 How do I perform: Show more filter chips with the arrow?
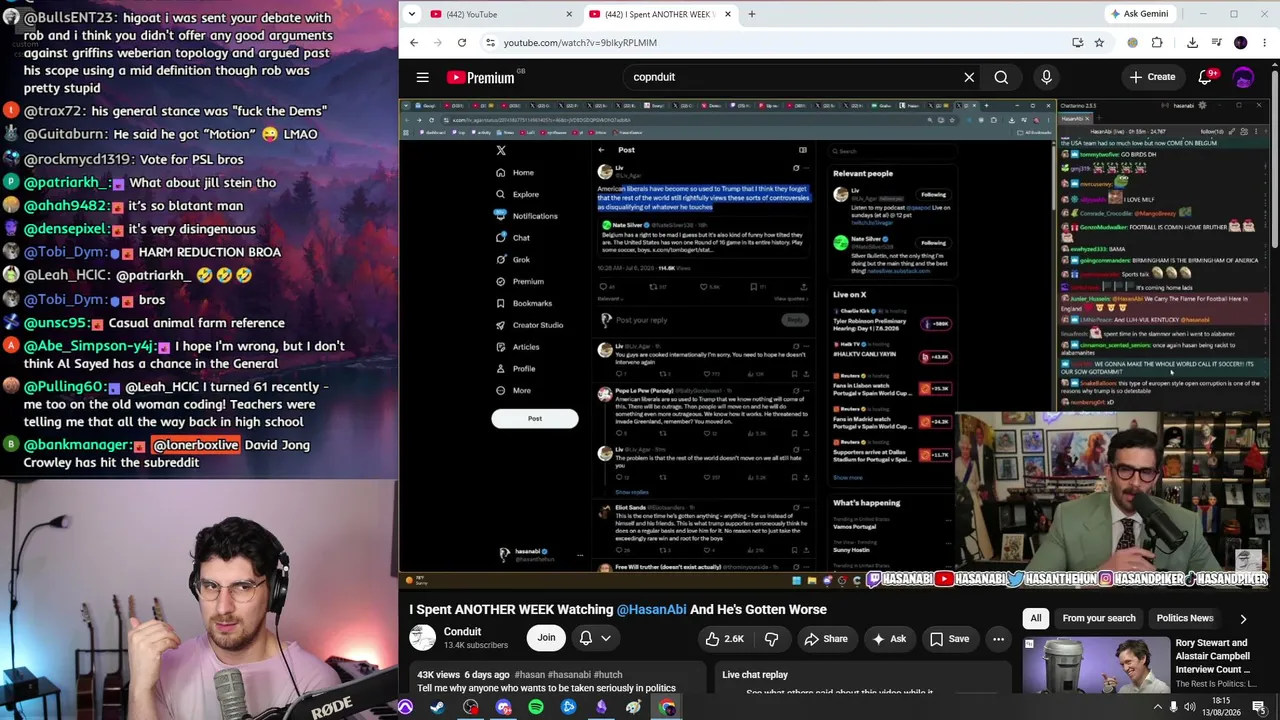(x=1243, y=619)
